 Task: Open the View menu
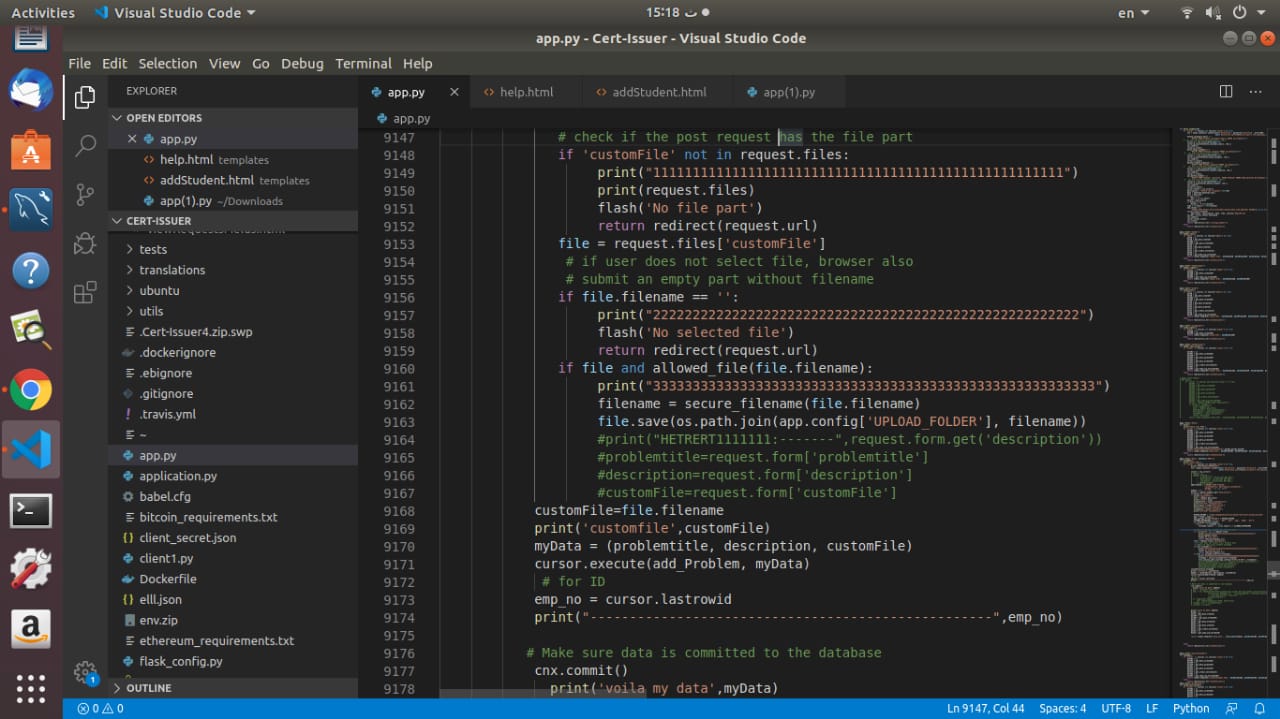pos(224,63)
